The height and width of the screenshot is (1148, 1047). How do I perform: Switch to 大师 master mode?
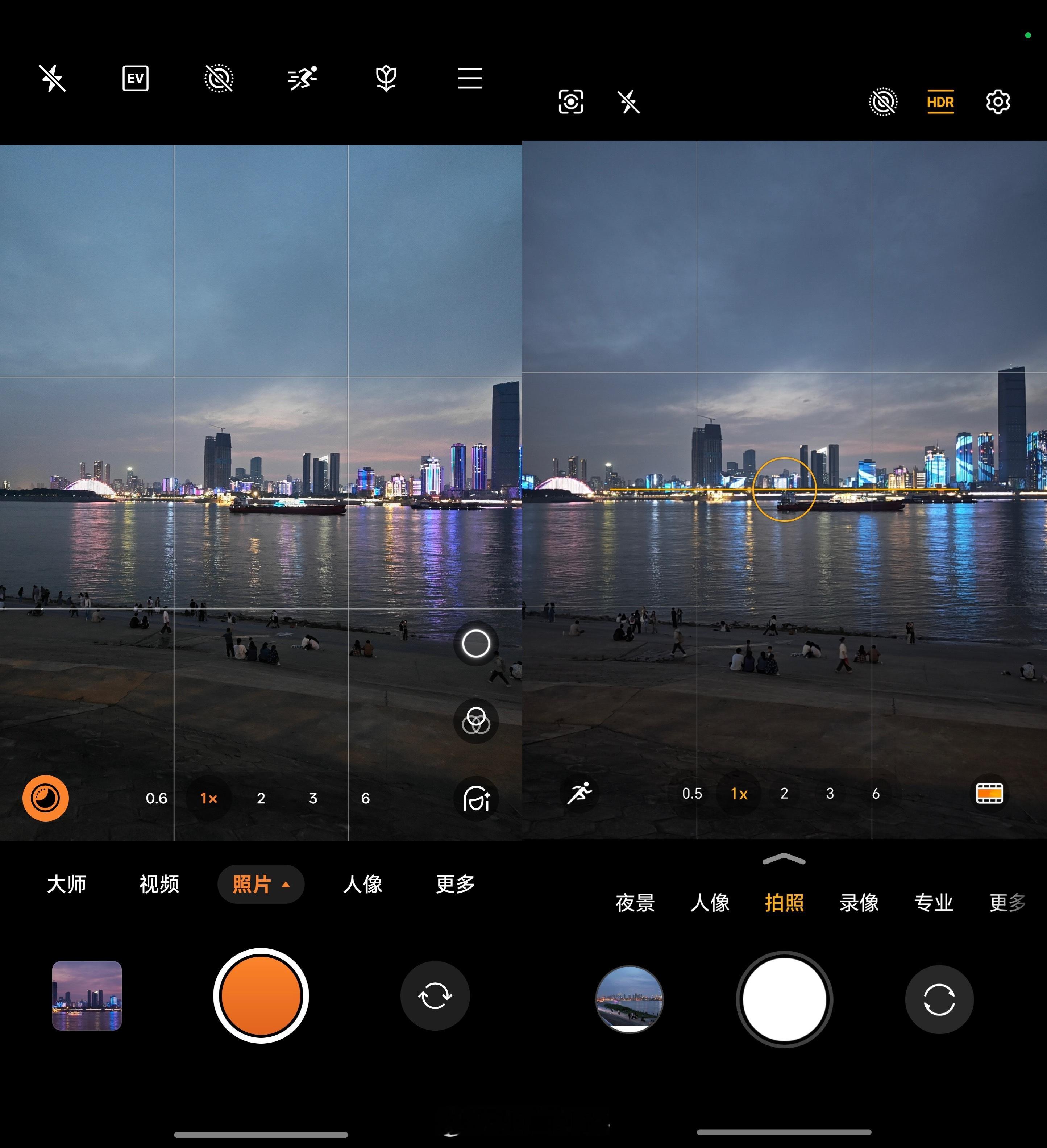coord(67,885)
